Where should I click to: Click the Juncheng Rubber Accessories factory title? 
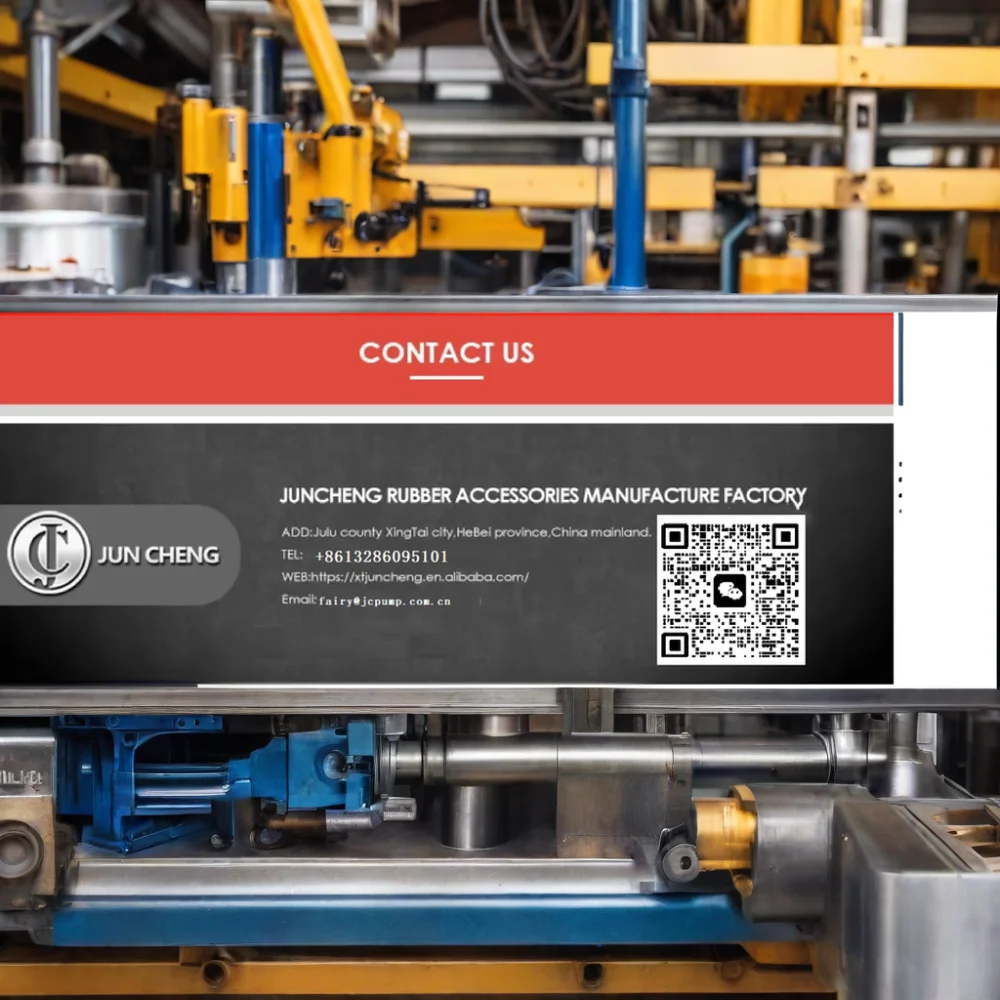tap(542, 496)
